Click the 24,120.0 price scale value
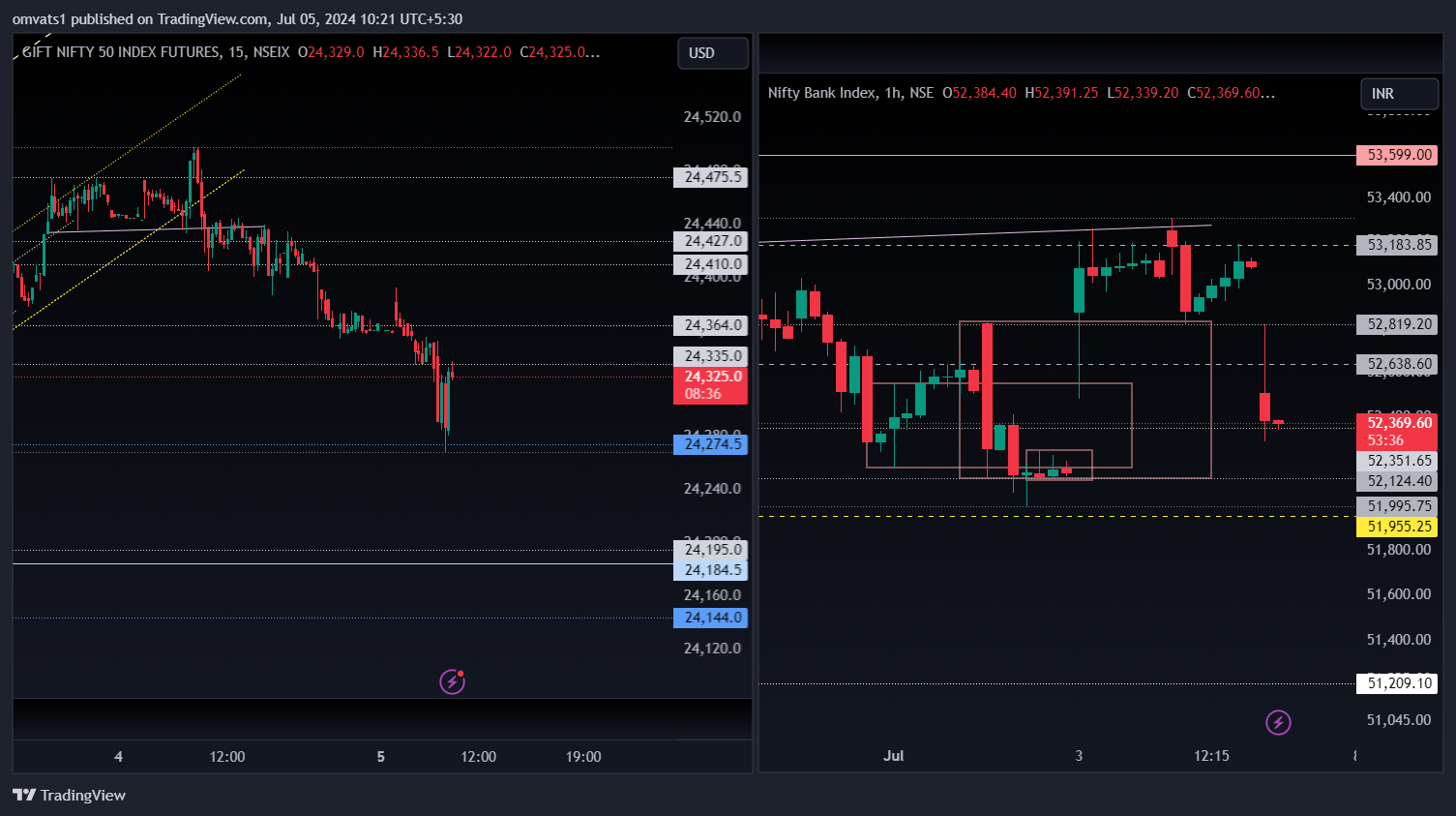 (x=712, y=649)
